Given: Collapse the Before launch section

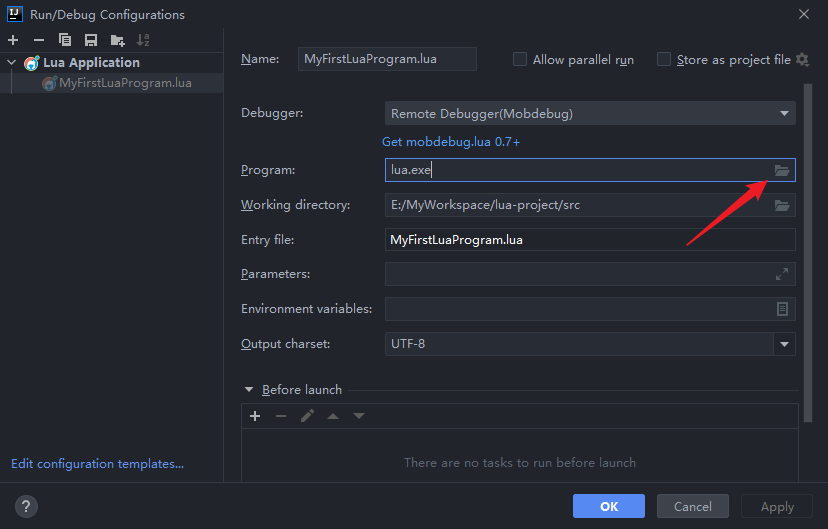Looking at the screenshot, I should pos(248,390).
